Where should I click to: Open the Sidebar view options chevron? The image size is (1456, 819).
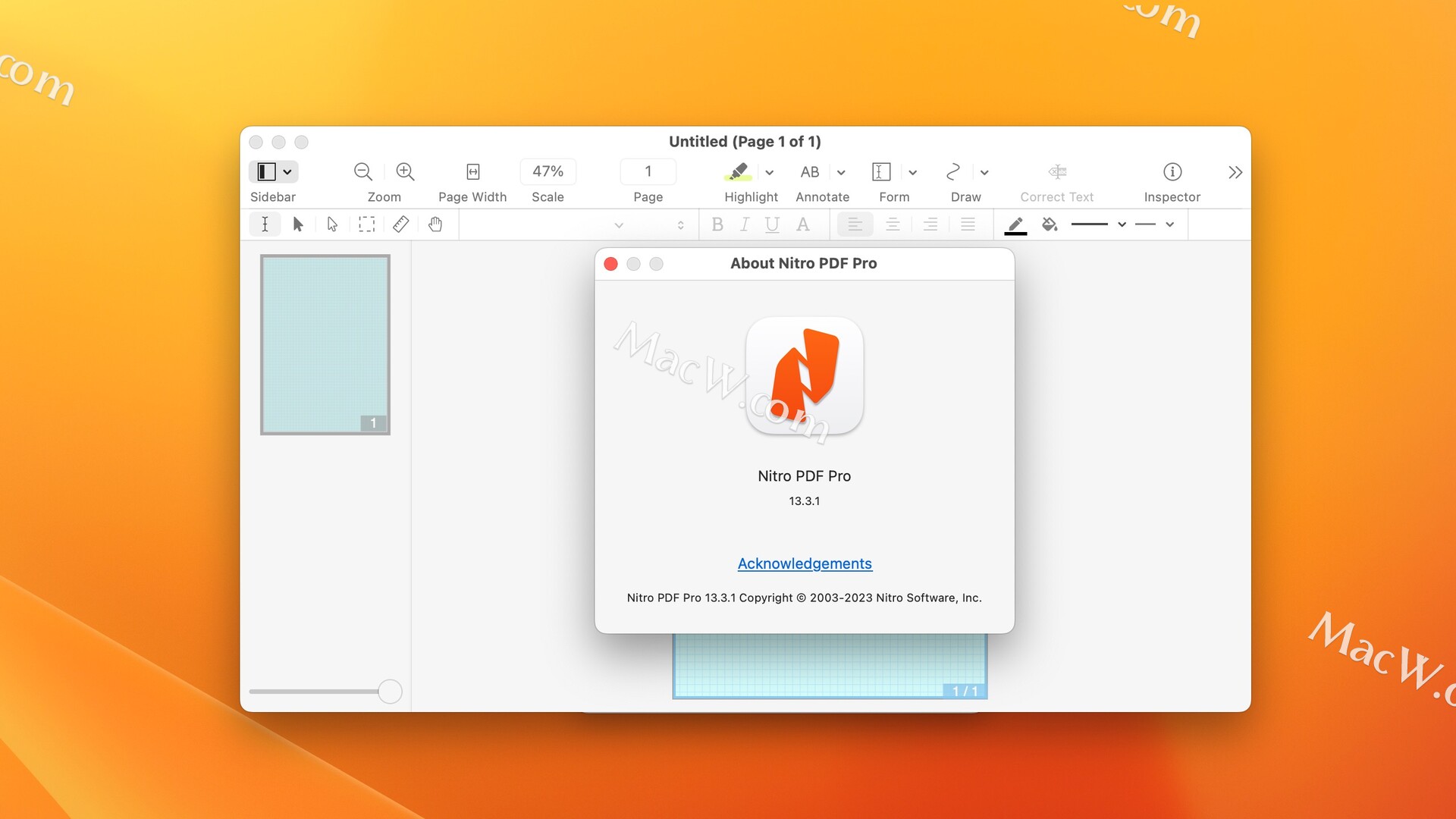(287, 172)
